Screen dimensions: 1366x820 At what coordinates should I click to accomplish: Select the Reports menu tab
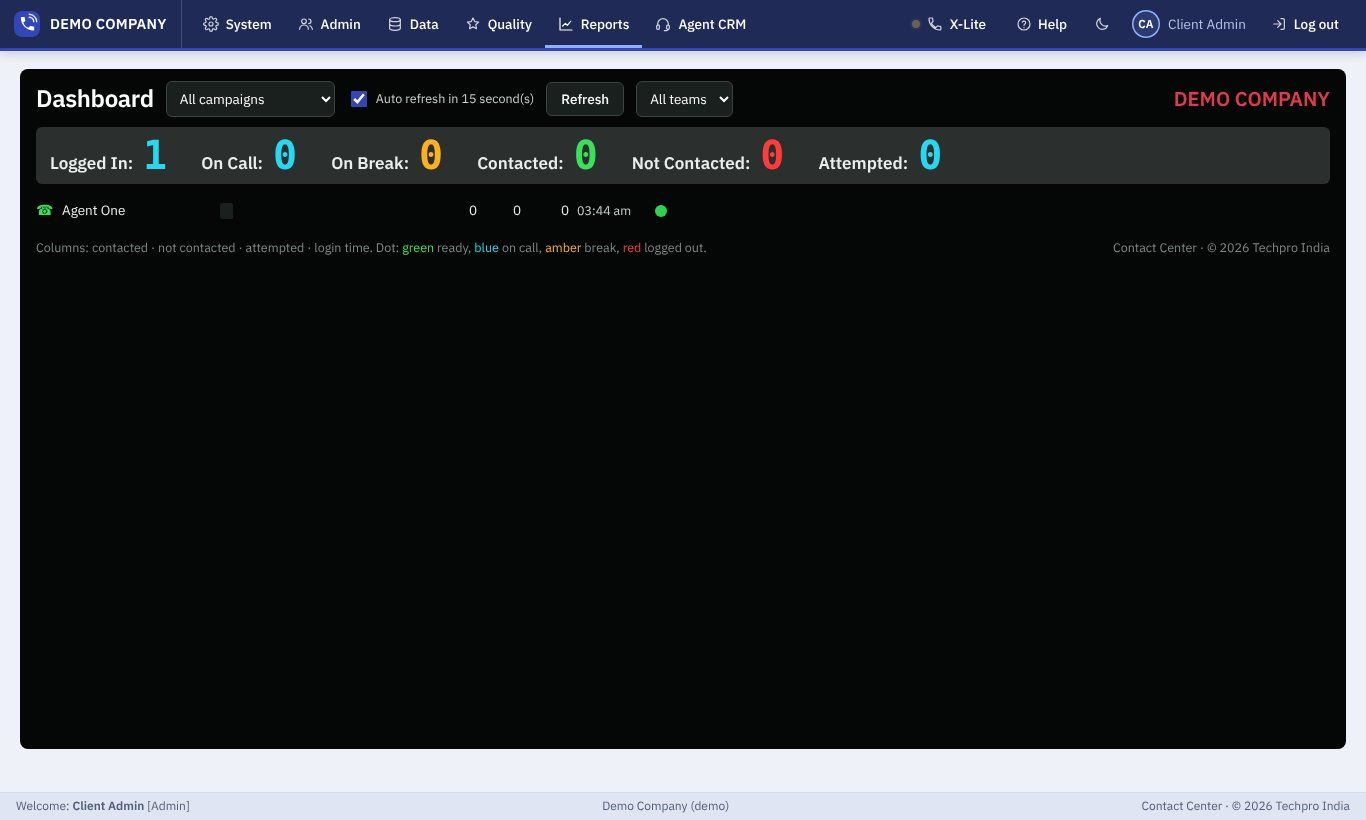(593, 24)
